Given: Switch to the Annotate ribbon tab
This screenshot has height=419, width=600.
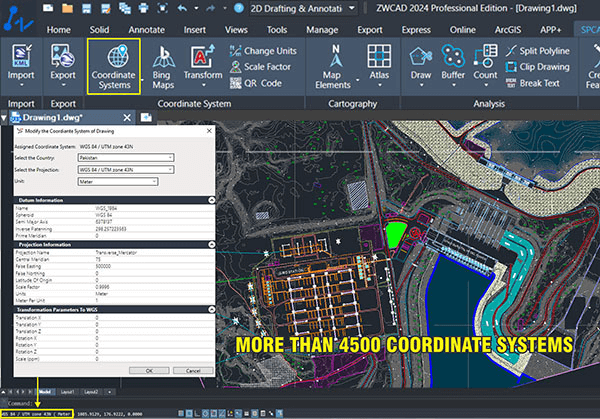Looking at the screenshot, I should click(x=147, y=30).
